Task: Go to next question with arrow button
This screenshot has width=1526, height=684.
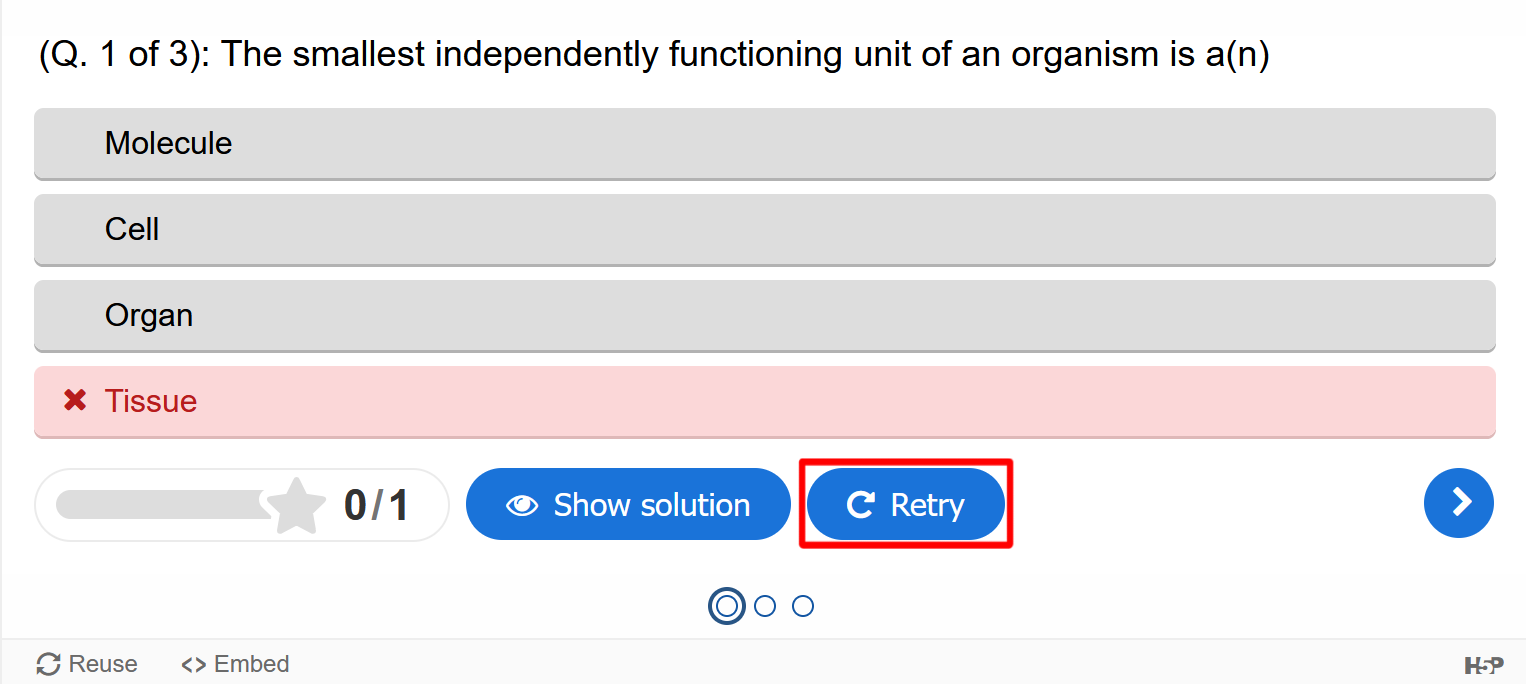Action: point(1458,503)
